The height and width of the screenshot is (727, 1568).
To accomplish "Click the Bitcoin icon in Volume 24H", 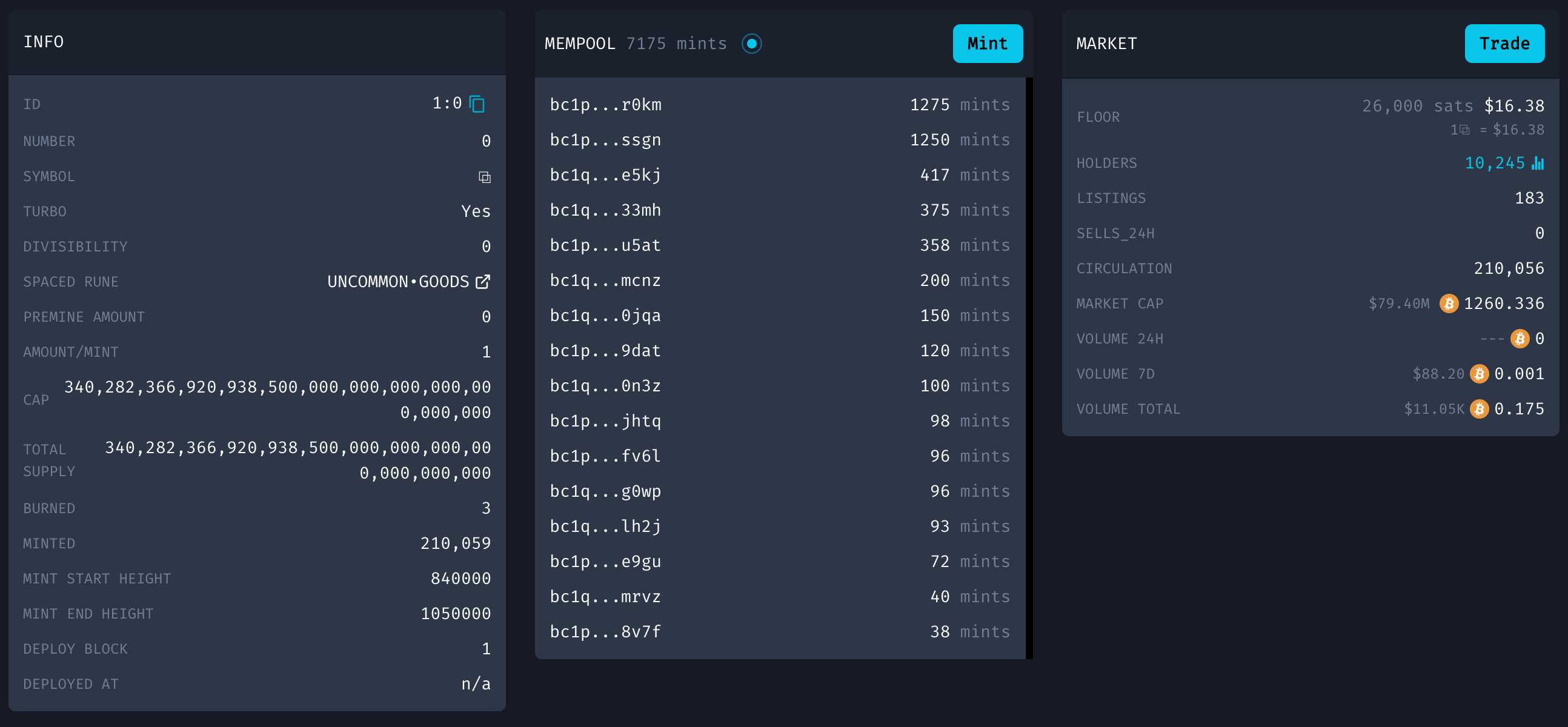I will (1520, 339).
